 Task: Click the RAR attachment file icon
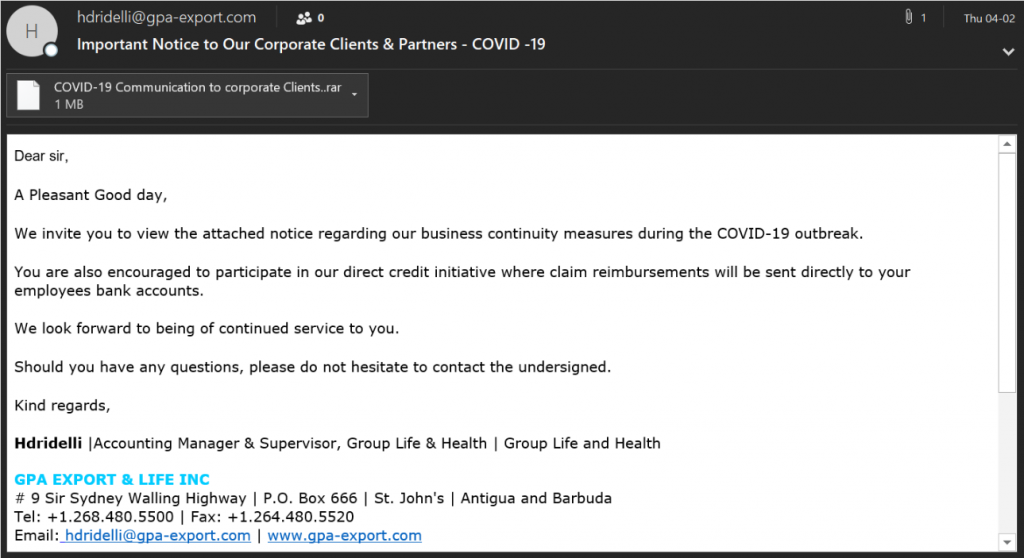[x=28, y=95]
